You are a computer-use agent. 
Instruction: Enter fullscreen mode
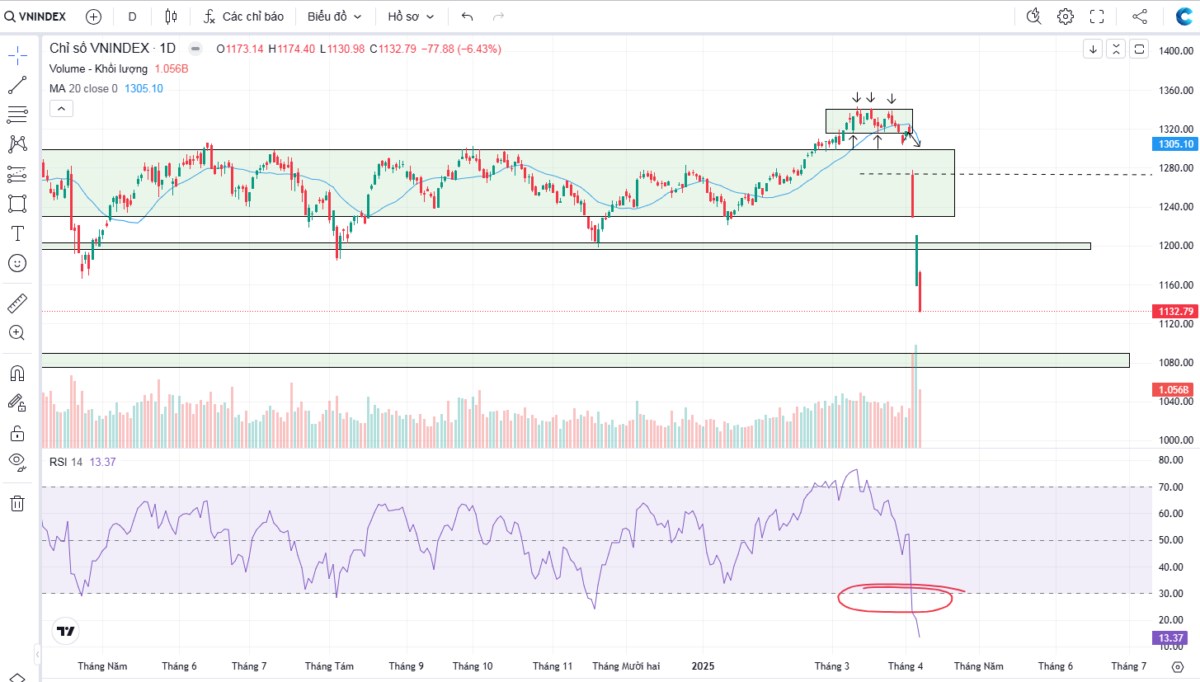pyautogui.click(x=1097, y=16)
